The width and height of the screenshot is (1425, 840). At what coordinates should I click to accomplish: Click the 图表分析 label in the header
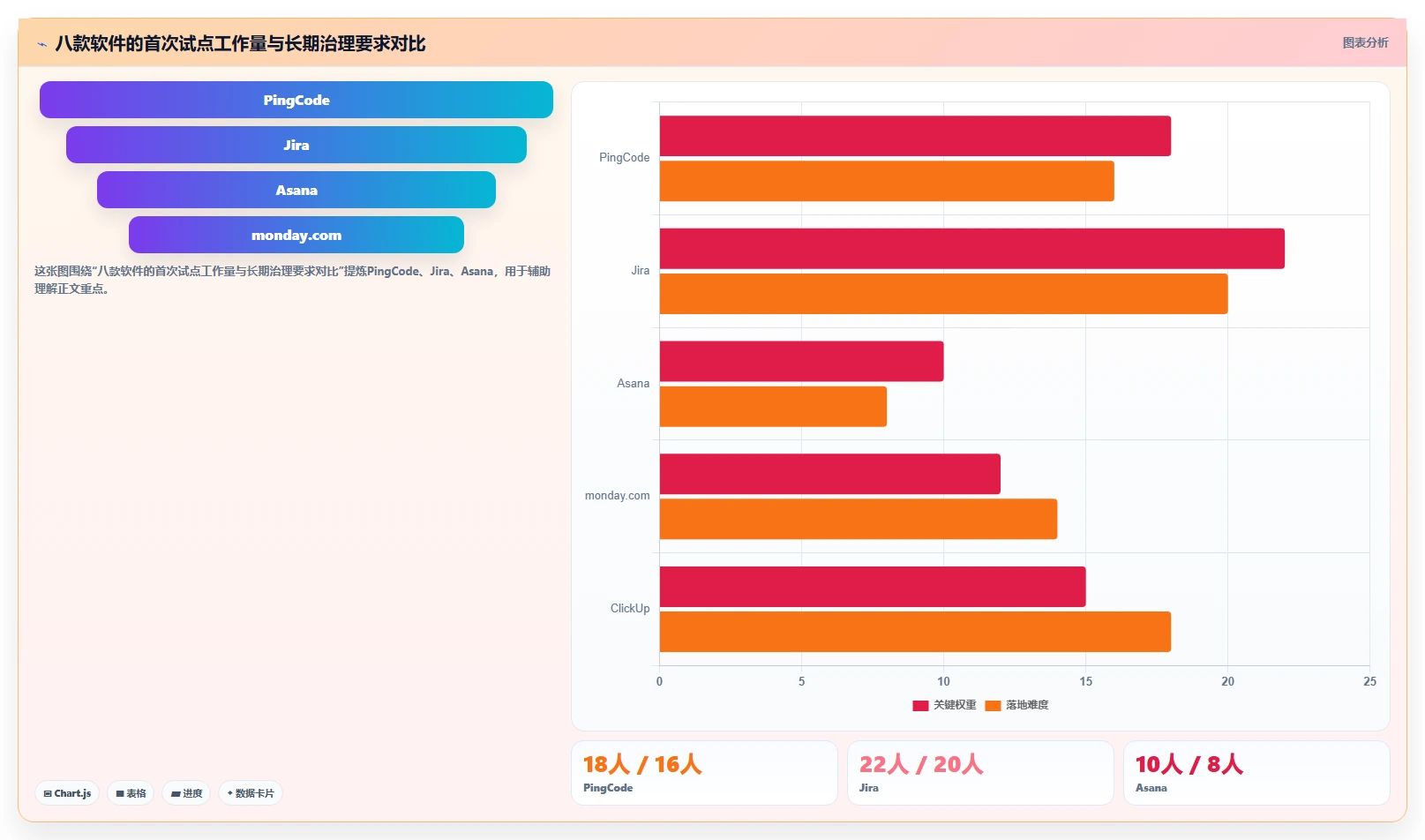[x=1365, y=42]
